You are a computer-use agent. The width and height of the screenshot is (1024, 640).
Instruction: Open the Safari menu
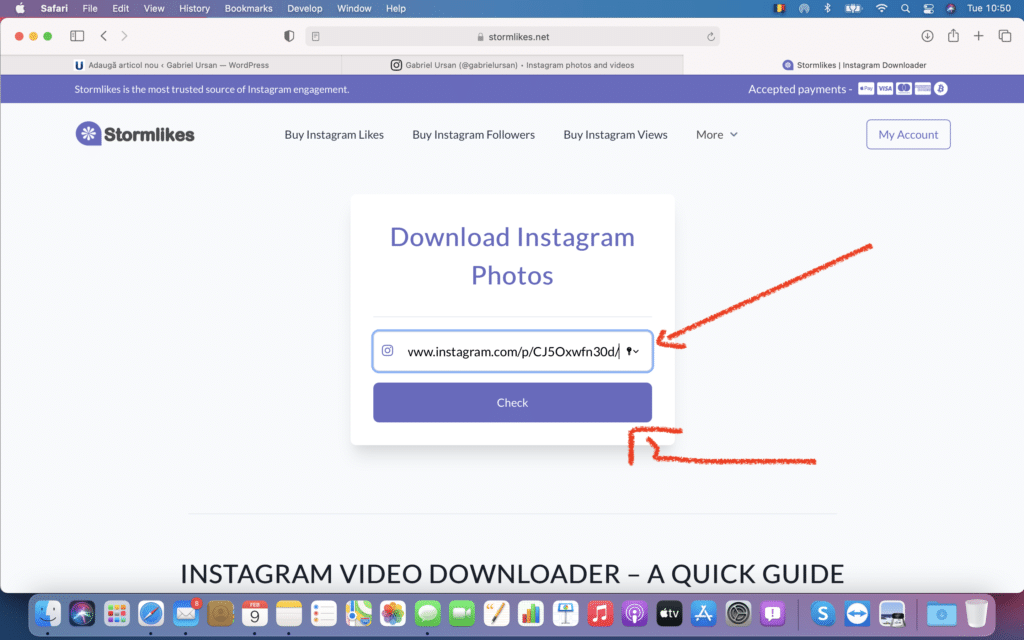[54, 8]
